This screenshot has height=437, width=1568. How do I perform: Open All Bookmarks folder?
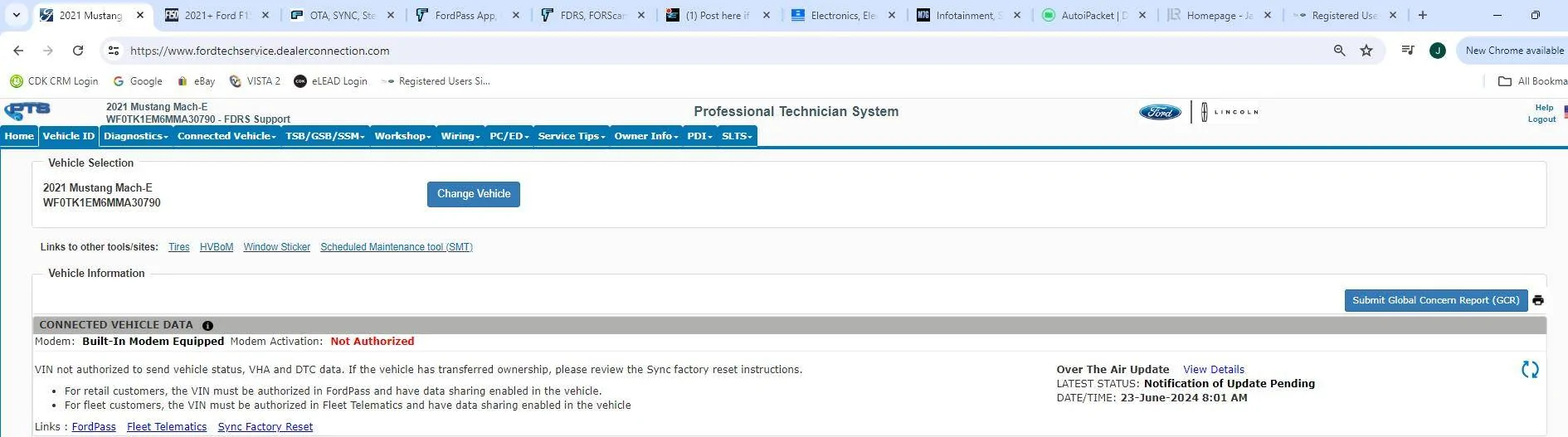(x=1532, y=81)
